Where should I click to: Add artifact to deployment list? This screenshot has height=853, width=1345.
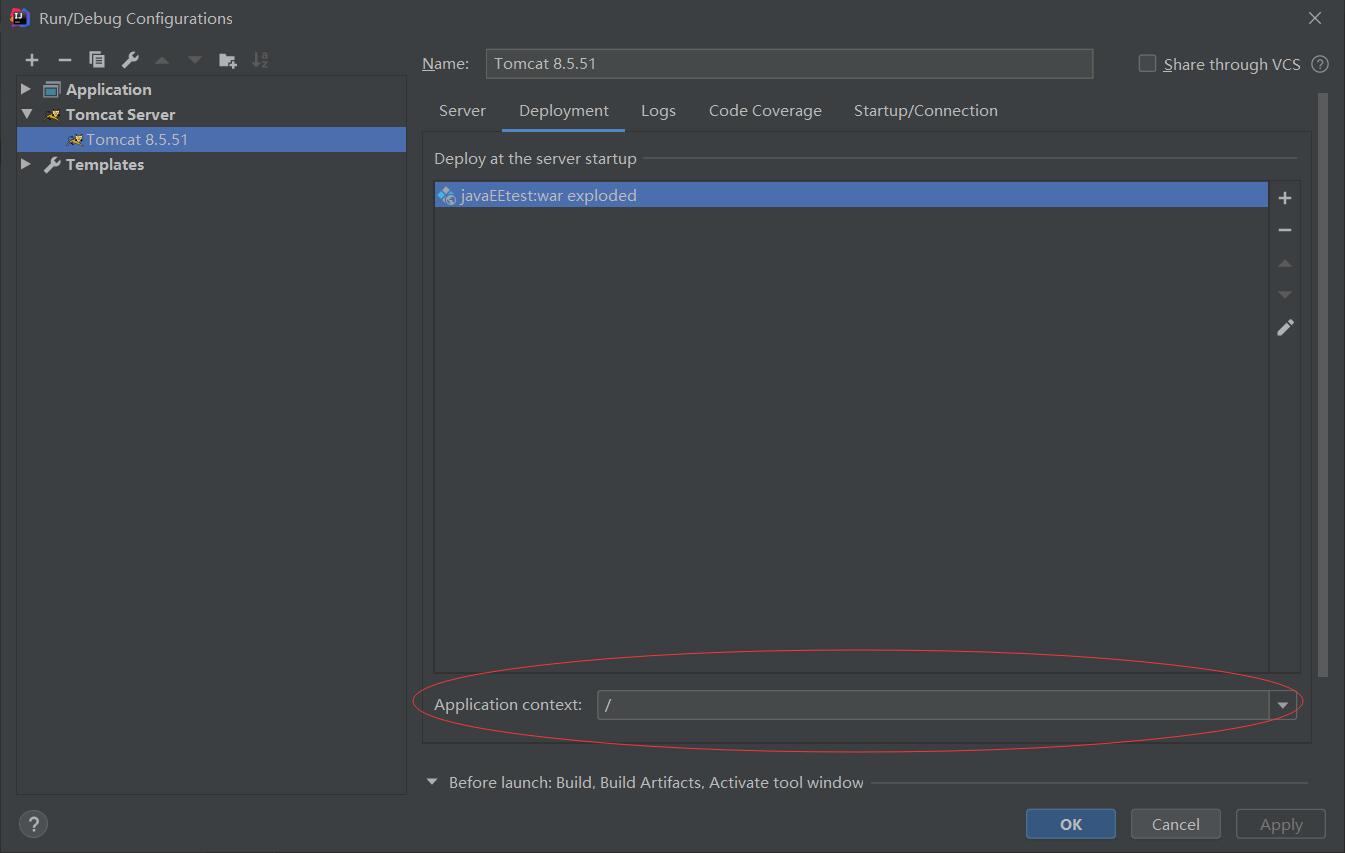tap(1285, 198)
